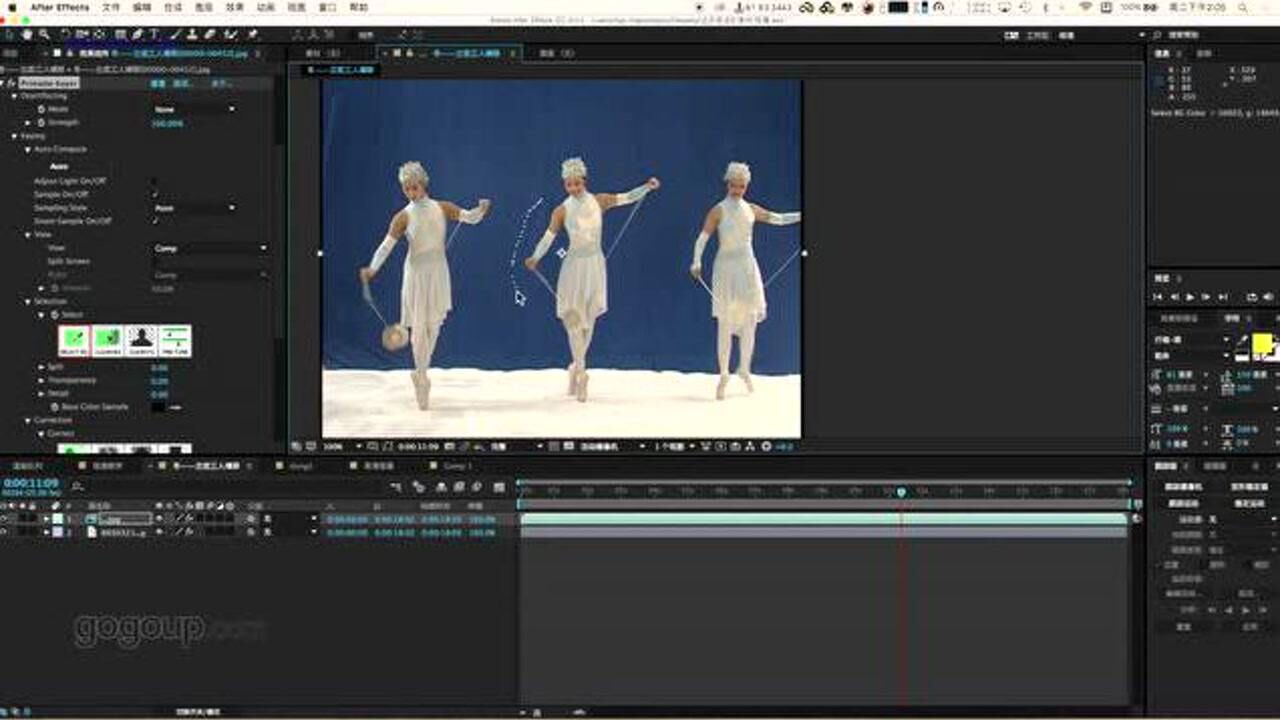The height and width of the screenshot is (720, 1280).
Task: Click the Clean FG silhouette icon
Action: [x=140, y=341]
